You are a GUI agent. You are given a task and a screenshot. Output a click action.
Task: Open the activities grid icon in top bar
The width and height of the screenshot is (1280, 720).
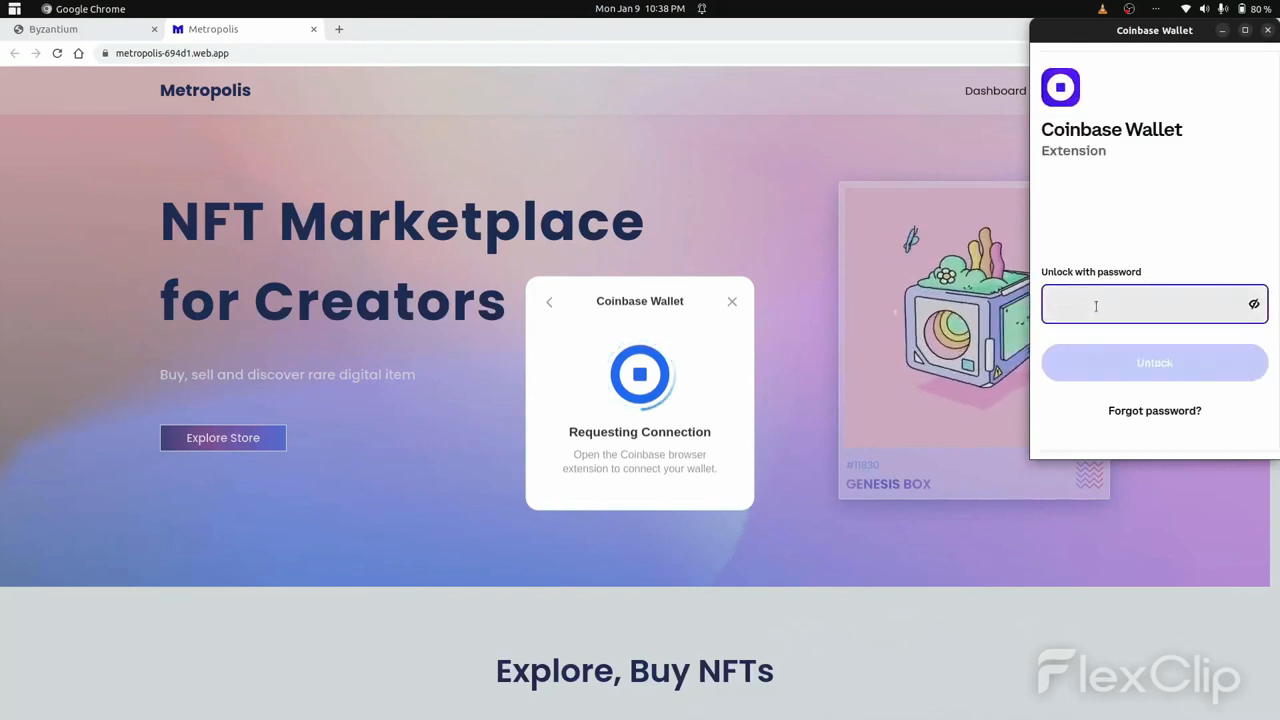click(x=14, y=9)
